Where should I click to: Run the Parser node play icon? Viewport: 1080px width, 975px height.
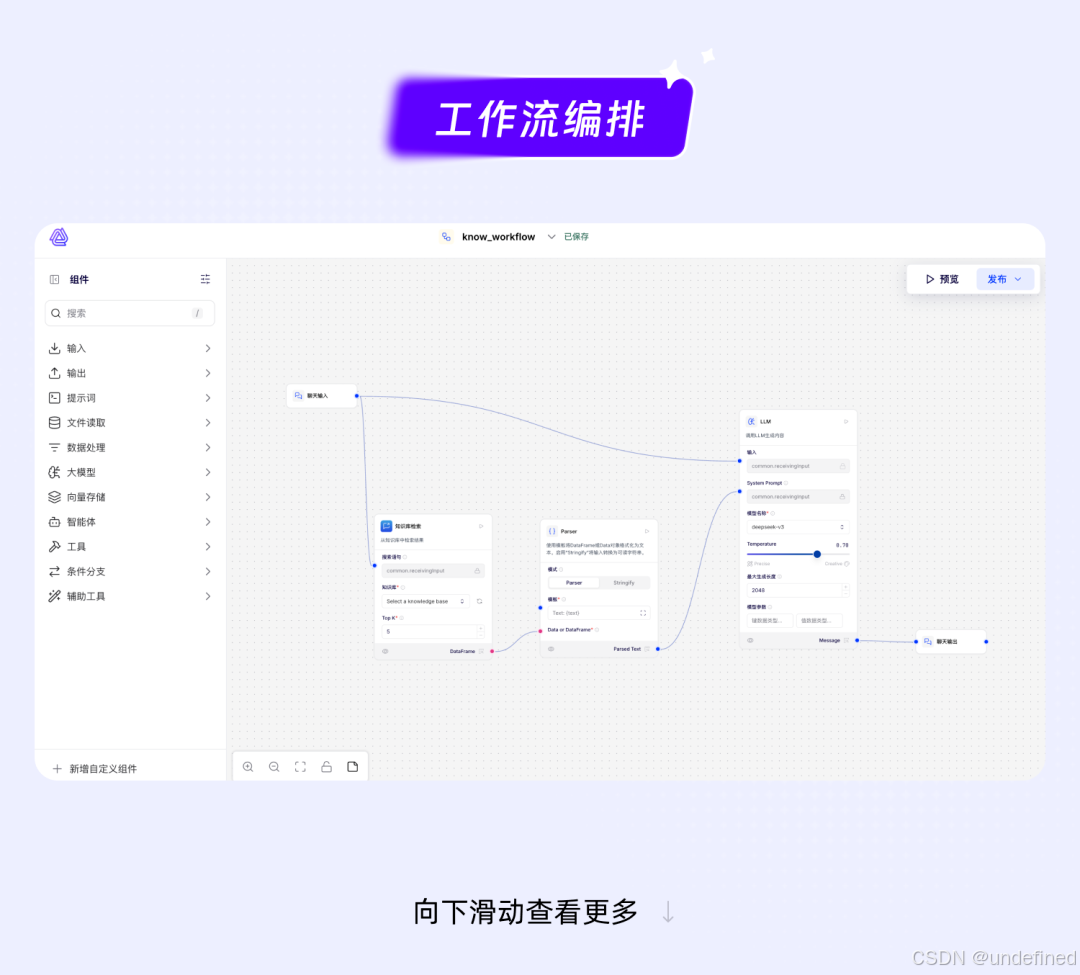[x=647, y=531]
